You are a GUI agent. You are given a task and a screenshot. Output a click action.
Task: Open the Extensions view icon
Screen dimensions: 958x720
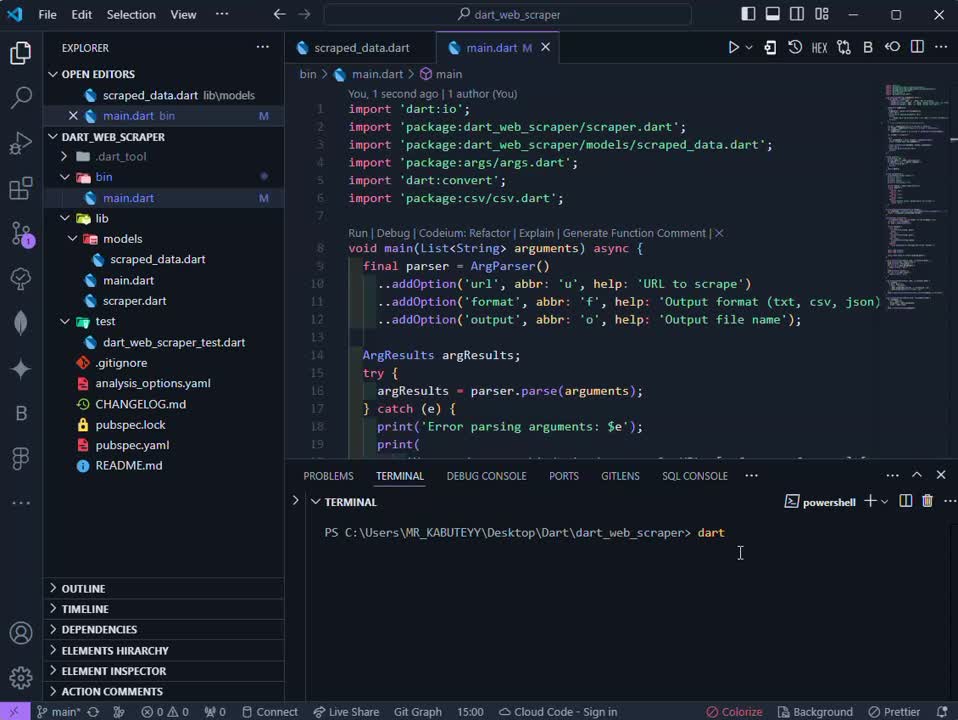21,189
